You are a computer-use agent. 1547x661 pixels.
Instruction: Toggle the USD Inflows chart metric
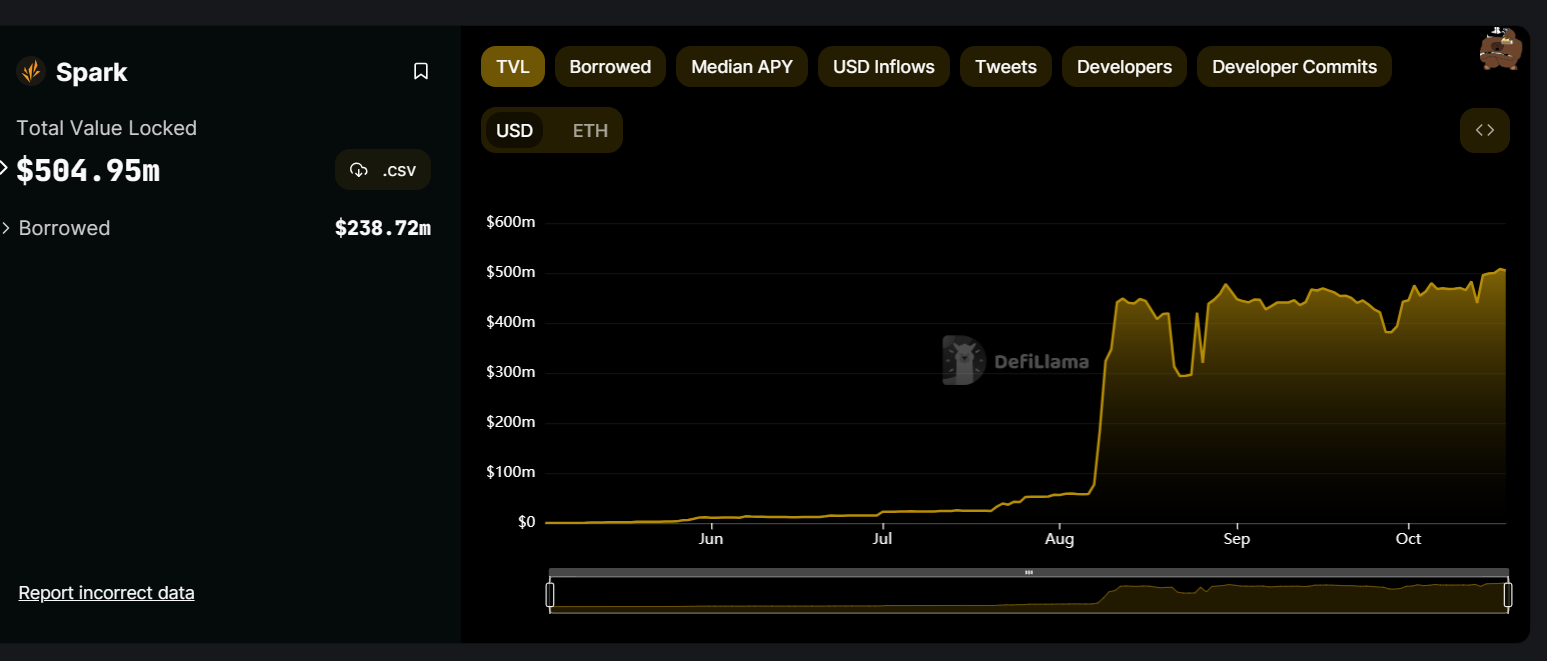pos(884,67)
